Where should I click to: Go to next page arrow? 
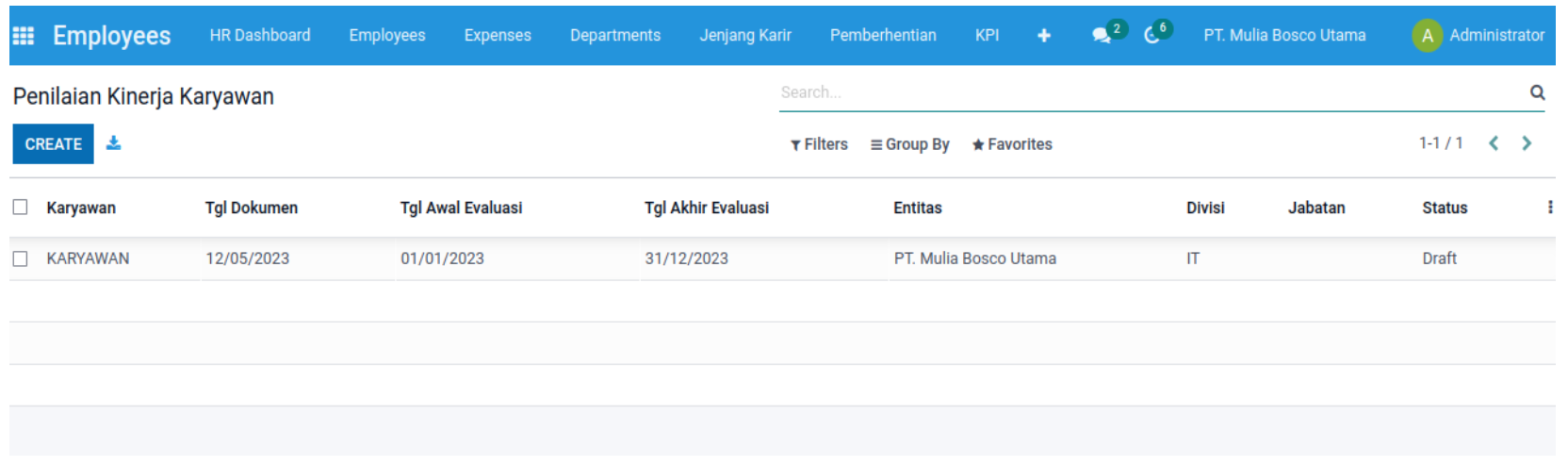click(1527, 143)
